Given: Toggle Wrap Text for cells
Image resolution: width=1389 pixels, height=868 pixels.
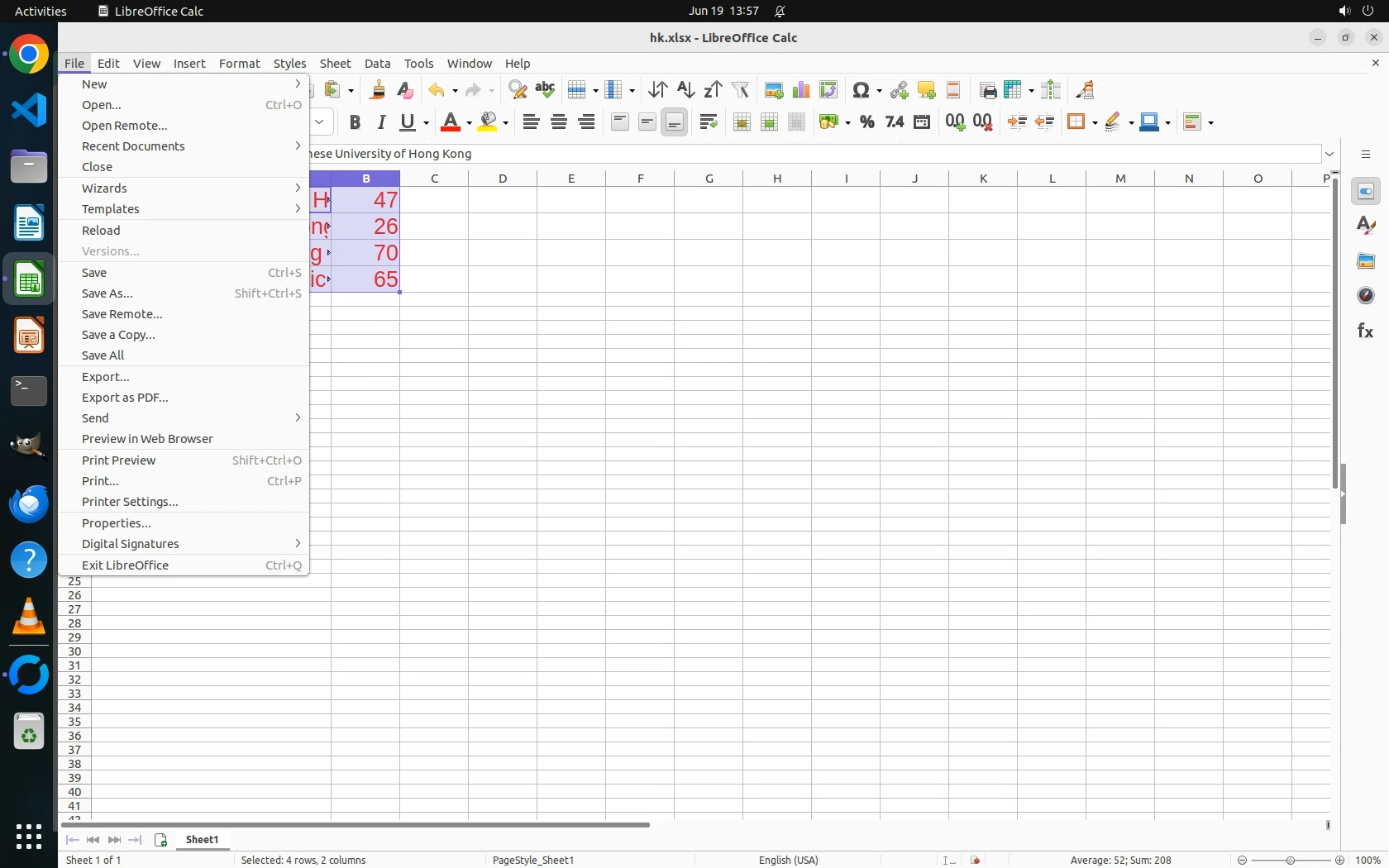Looking at the screenshot, I should click(x=709, y=122).
